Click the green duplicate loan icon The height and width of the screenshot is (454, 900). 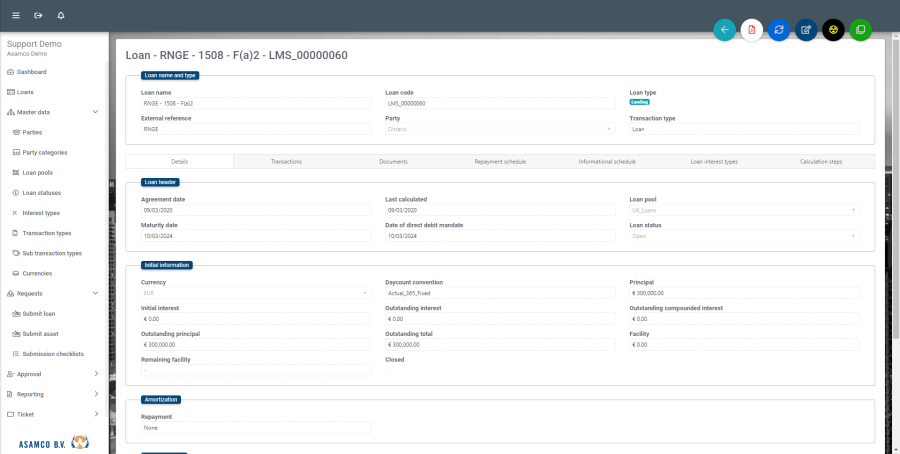pyautogui.click(x=860, y=30)
